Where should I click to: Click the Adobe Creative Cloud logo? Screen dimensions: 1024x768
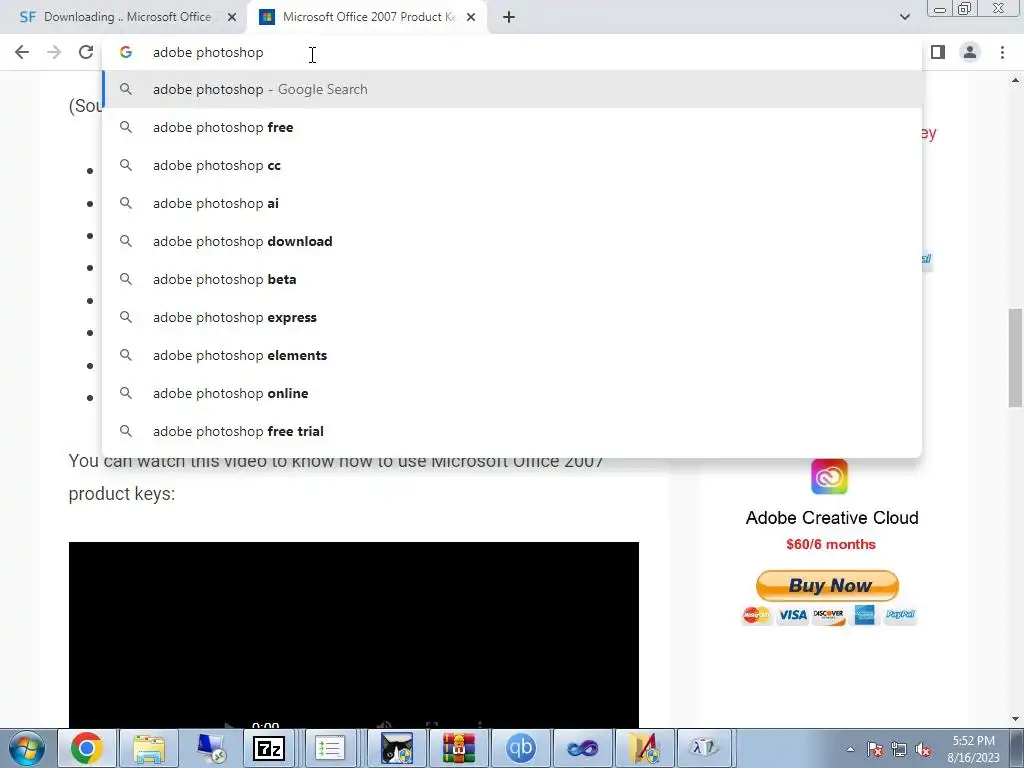829,477
